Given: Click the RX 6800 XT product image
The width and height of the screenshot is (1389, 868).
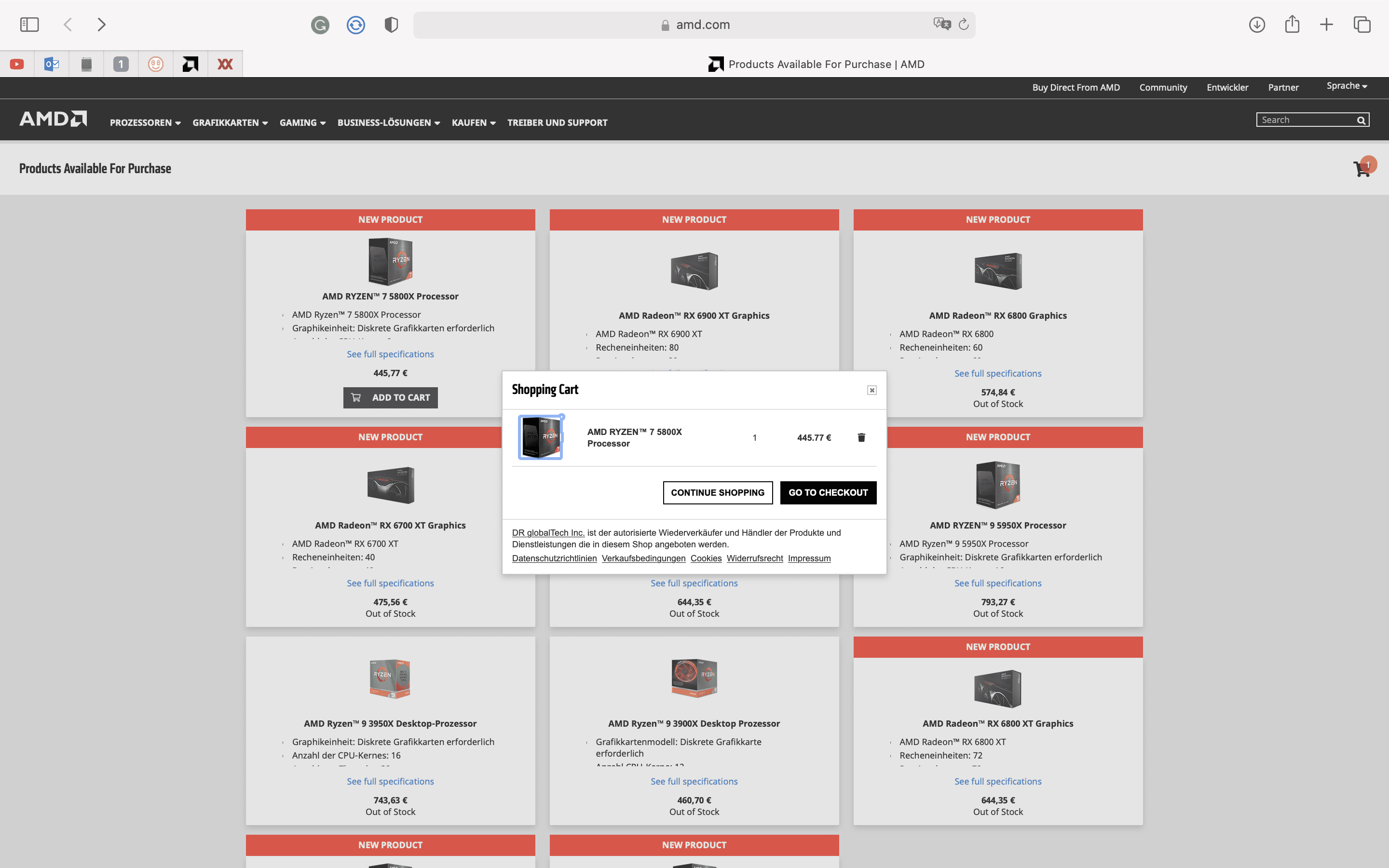Looking at the screenshot, I should (x=997, y=688).
